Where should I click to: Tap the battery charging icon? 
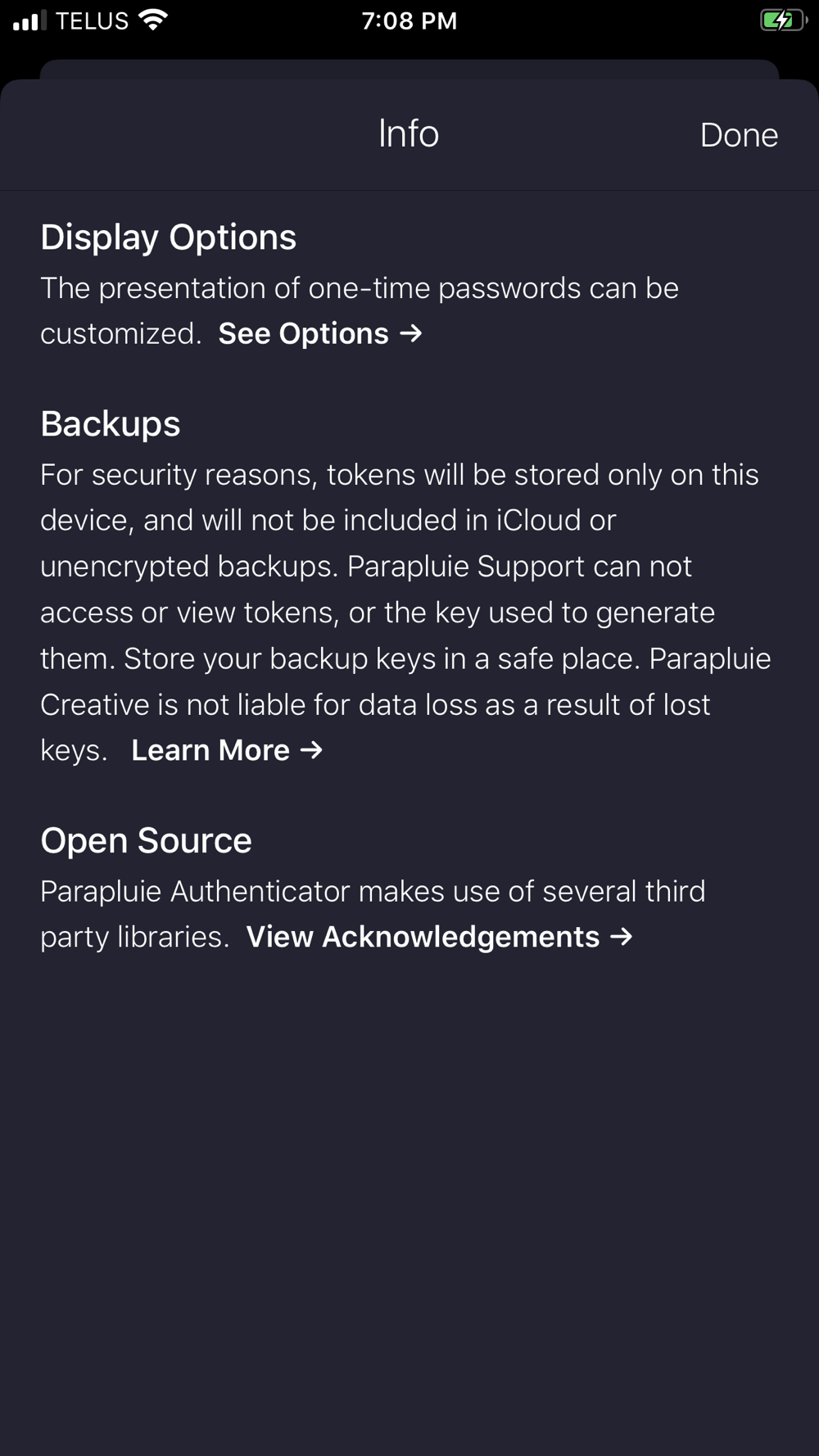pos(782,20)
